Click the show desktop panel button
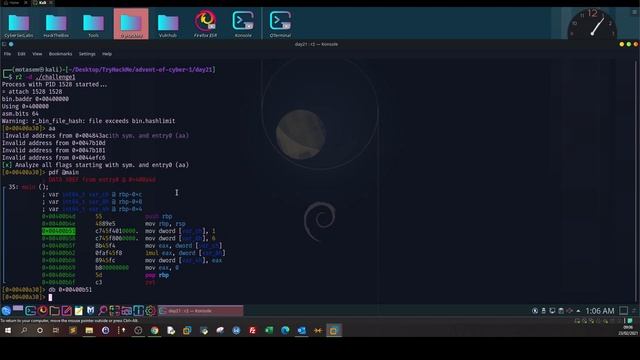The height and width of the screenshot is (360, 640). click(x=623, y=311)
